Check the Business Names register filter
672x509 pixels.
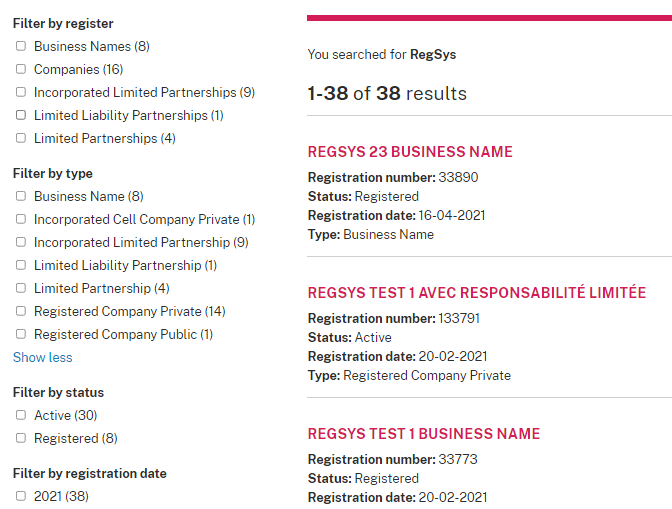click(x=21, y=46)
